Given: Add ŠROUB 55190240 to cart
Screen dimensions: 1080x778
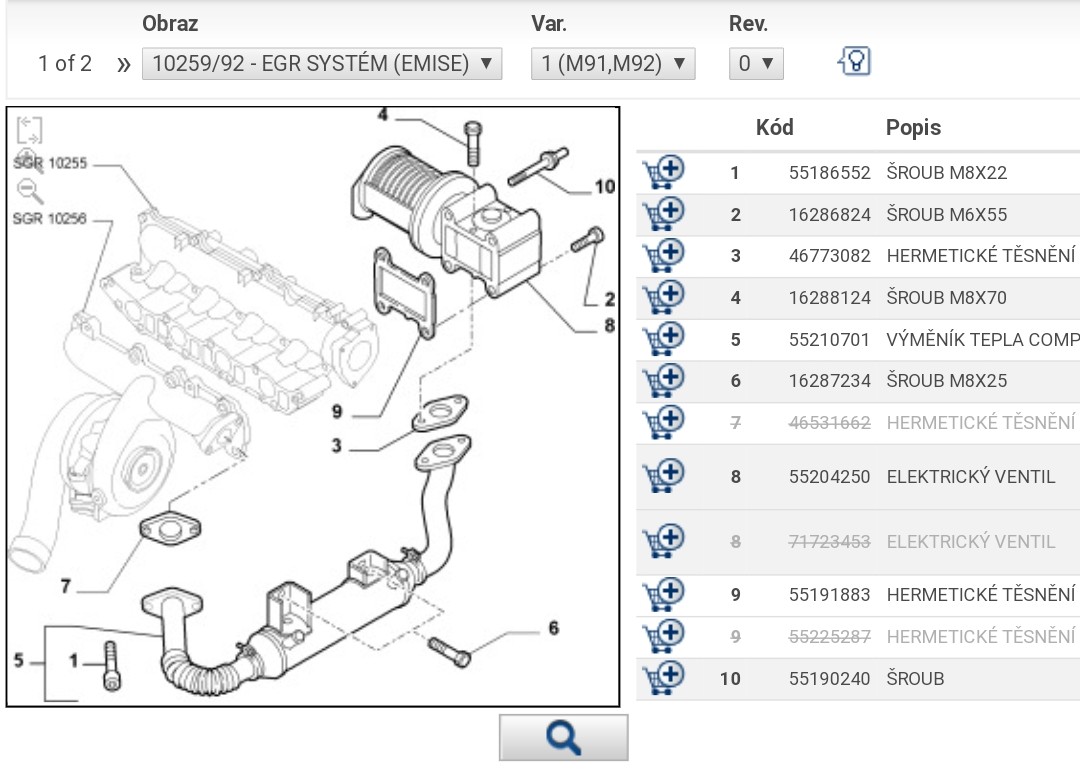Looking at the screenshot, I should [663, 678].
